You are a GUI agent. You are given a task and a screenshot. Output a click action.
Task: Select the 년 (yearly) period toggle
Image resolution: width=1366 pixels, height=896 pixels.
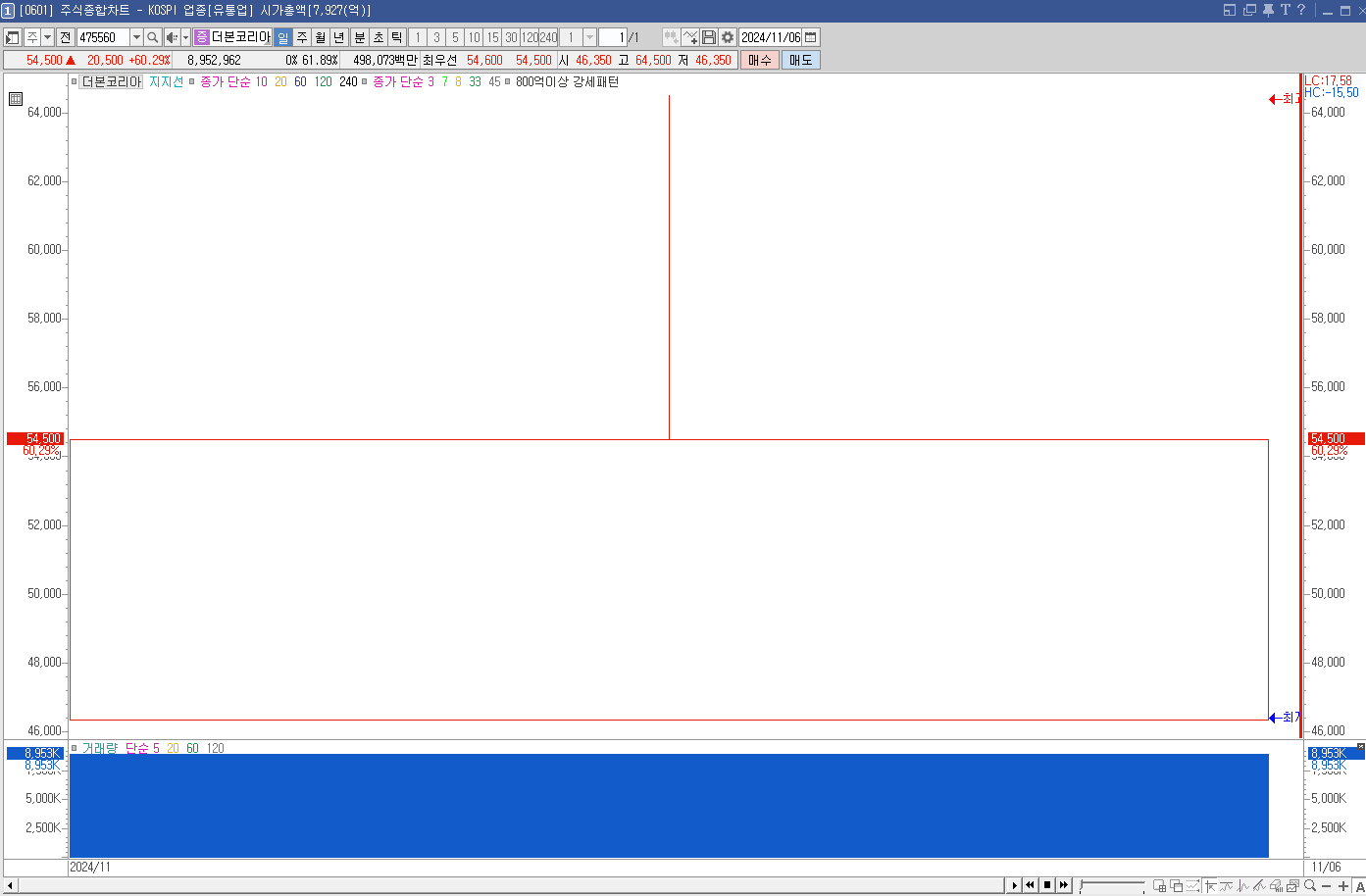click(339, 37)
